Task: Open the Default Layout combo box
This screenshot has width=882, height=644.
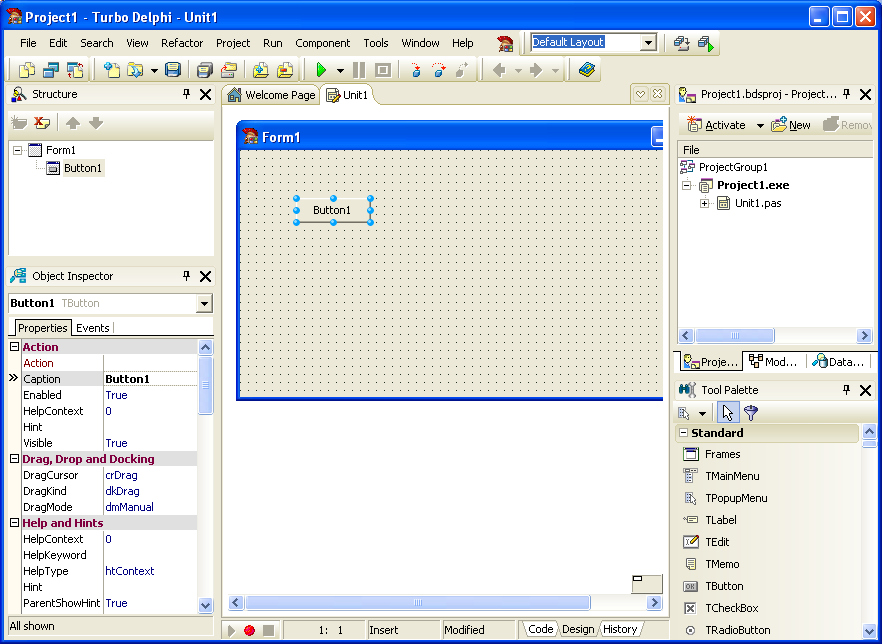Action: (x=649, y=43)
